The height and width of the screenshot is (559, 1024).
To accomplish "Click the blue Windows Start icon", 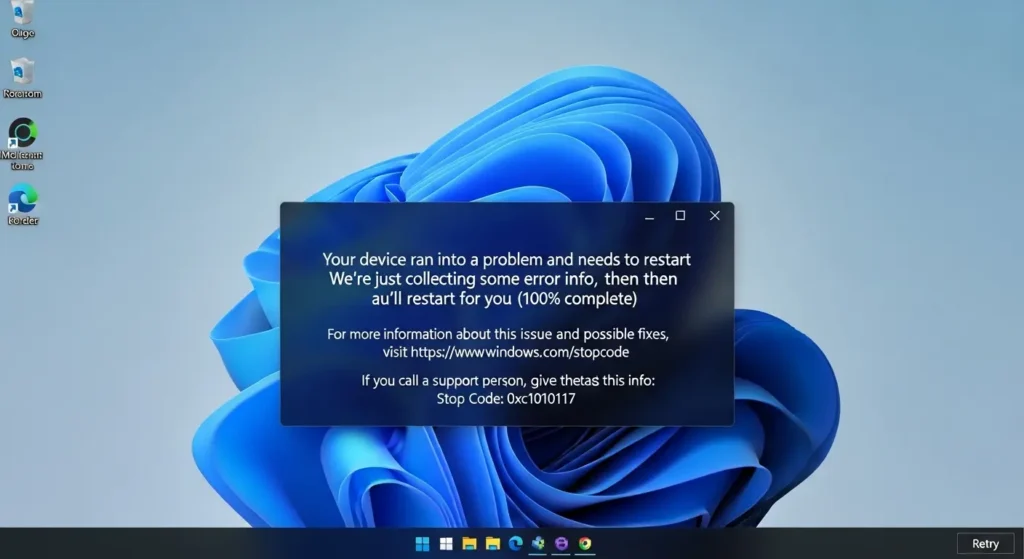I will 423,544.
